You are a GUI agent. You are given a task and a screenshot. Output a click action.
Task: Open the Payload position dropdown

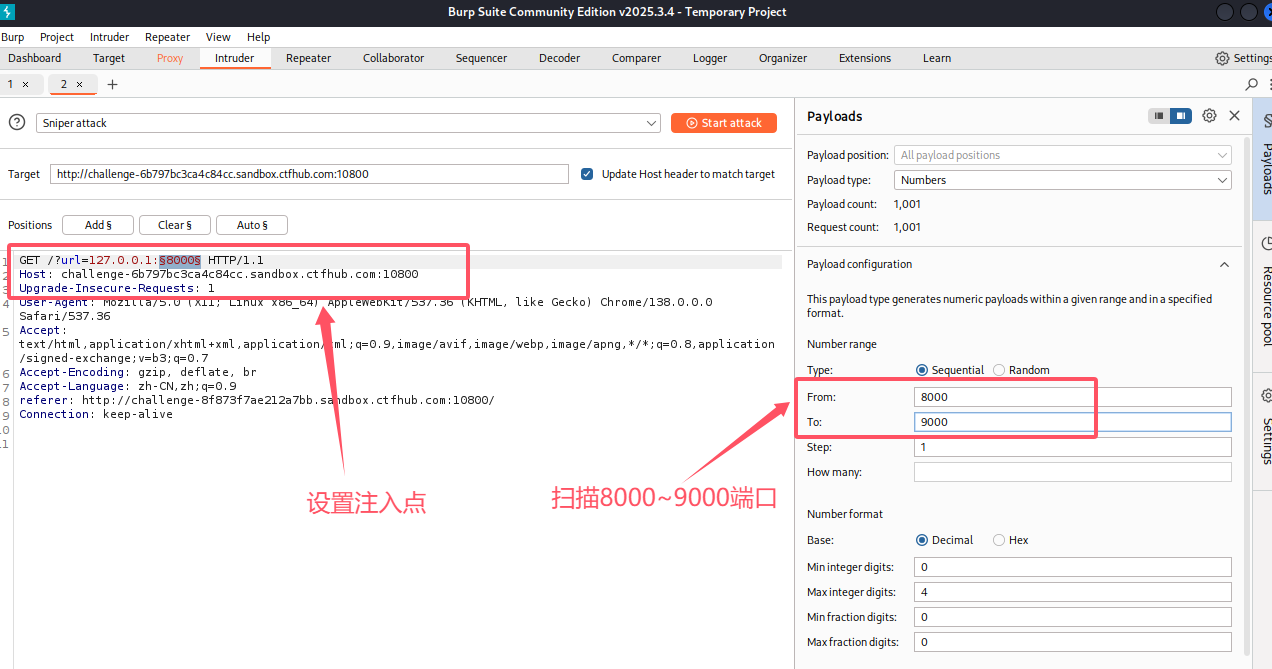(x=1063, y=155)
